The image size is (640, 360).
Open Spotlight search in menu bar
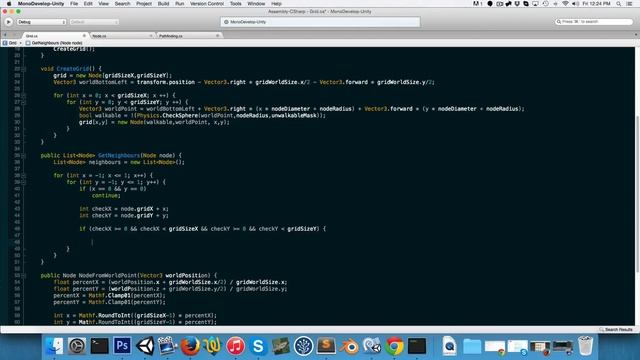tap(619, 4)
